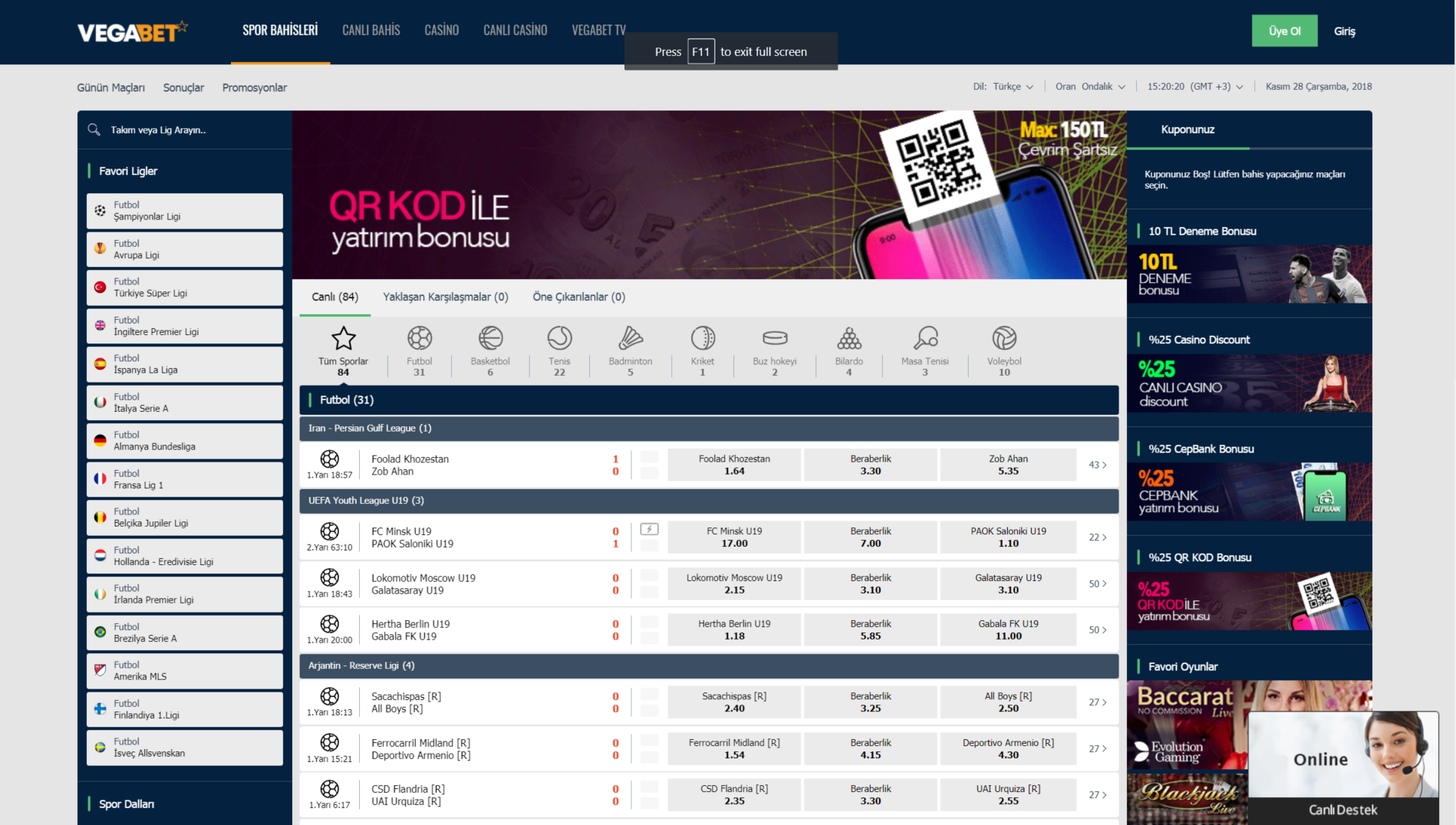Select İngiltere Premier Ligi favorite league

click(x=185, y=326)
